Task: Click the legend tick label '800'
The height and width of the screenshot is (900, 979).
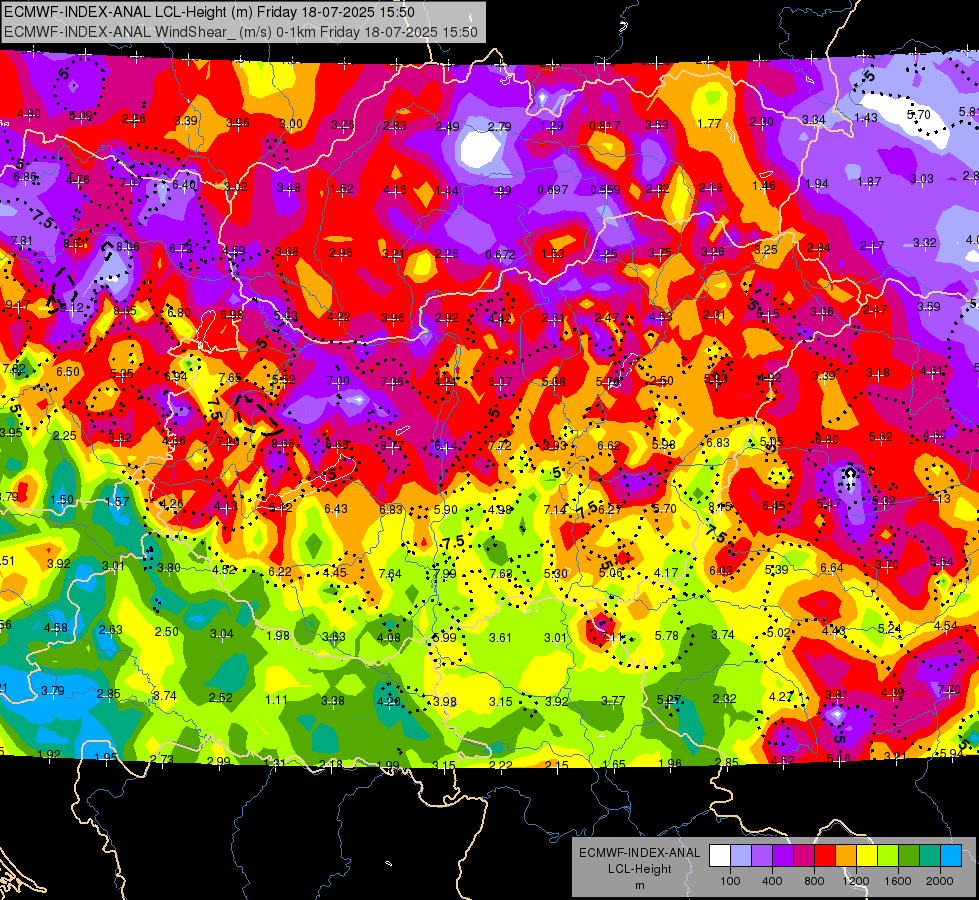Action: point(814,881)
